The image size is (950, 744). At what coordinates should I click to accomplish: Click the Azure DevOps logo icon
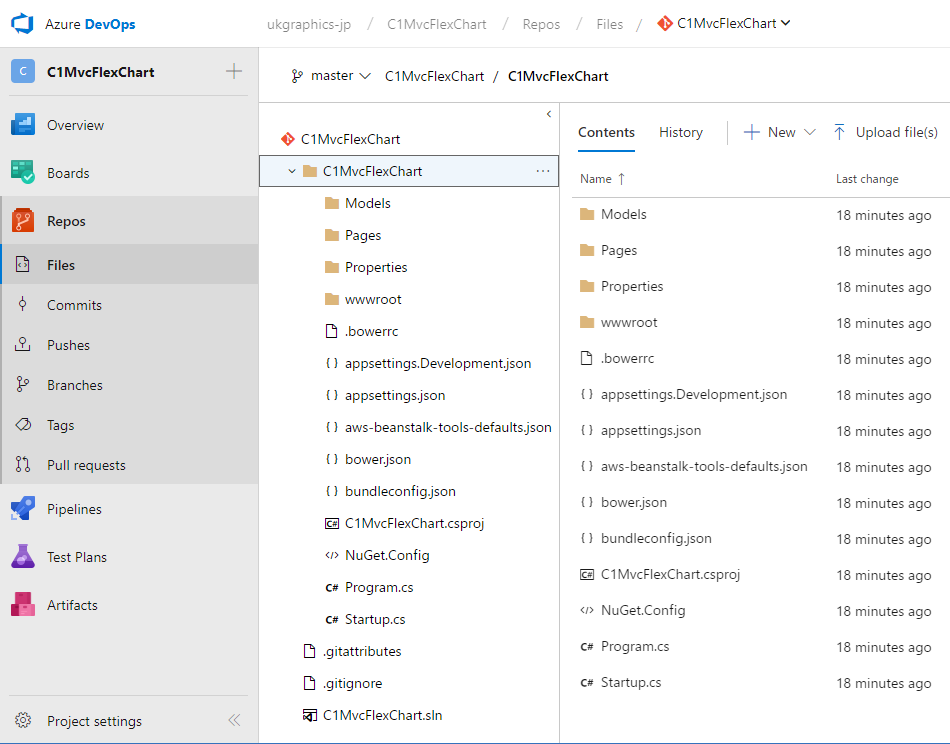pos(22,24)
